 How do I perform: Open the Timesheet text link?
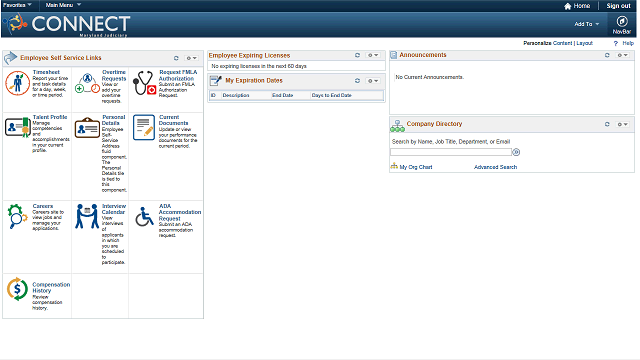pos(46,72)
